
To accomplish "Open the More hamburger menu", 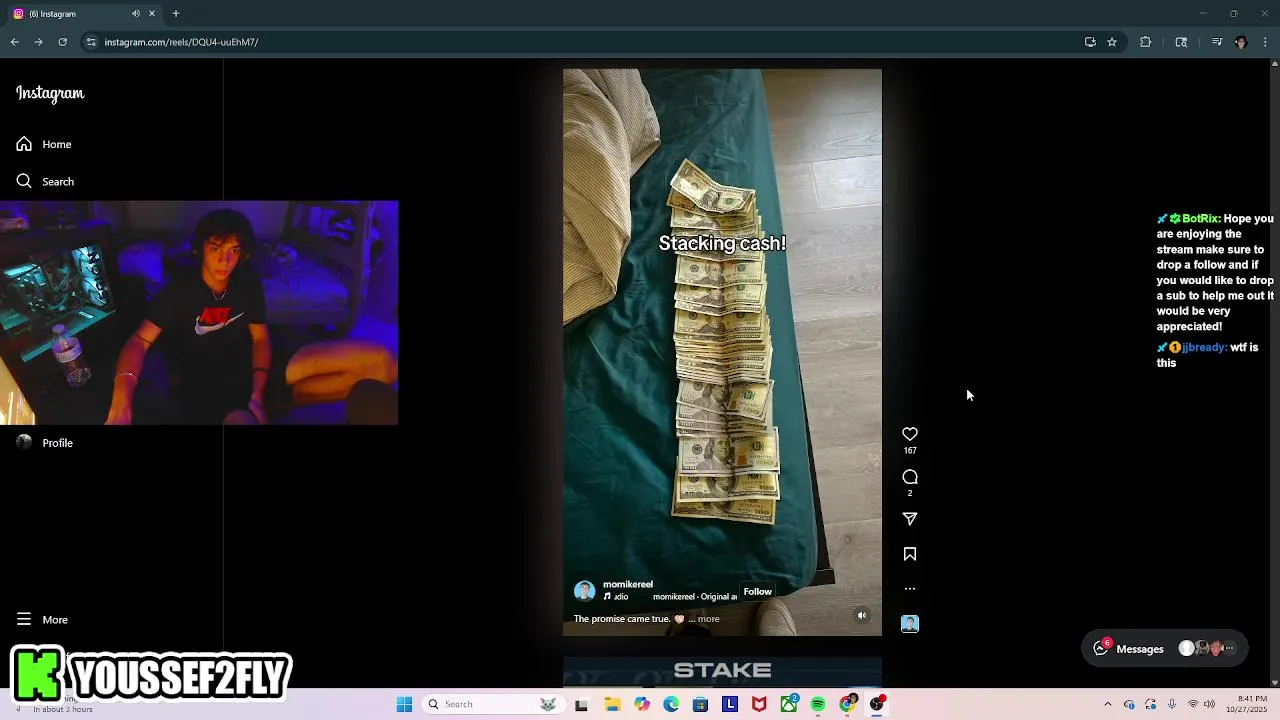I will 42,619.
